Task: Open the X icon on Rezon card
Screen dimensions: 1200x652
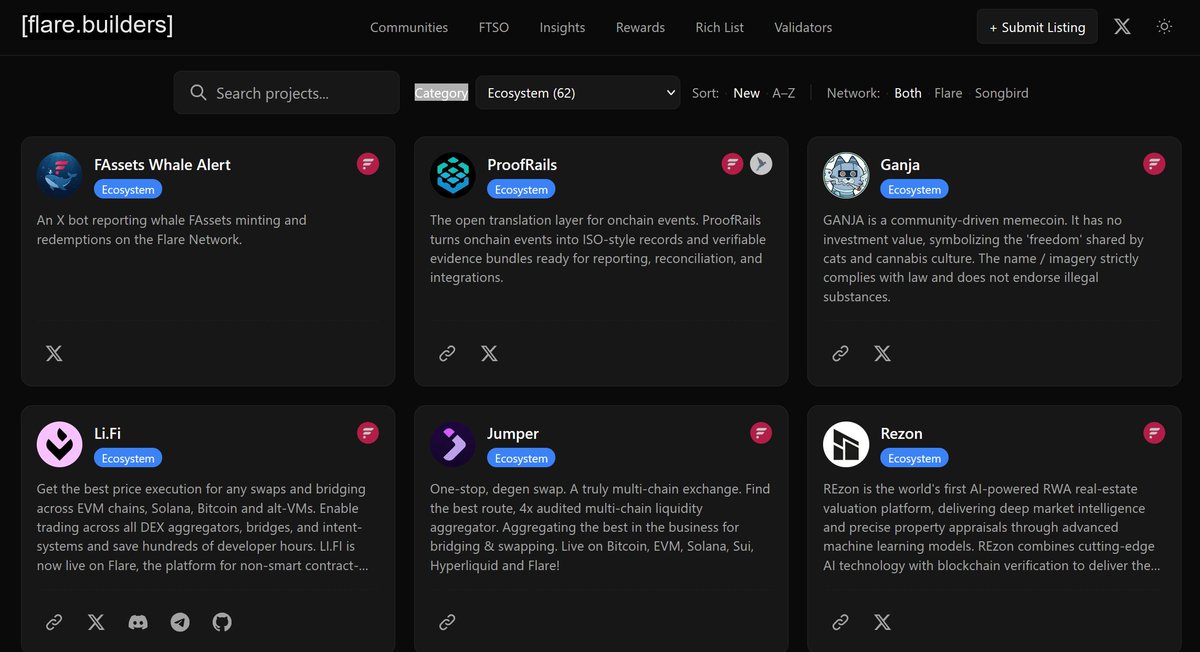Action: tap(882, 622)
